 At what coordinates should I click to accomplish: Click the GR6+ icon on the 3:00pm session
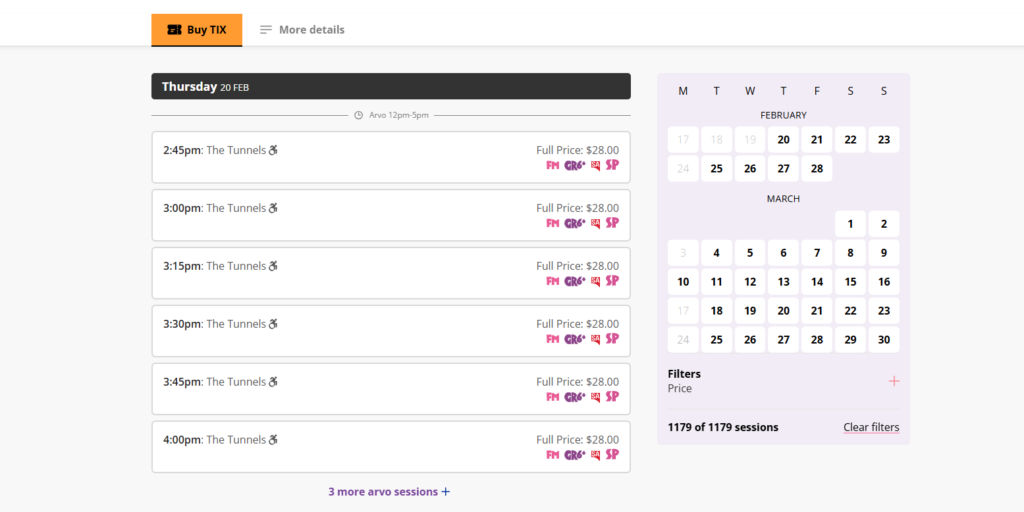pyautogui.click(x=574, y=223)
